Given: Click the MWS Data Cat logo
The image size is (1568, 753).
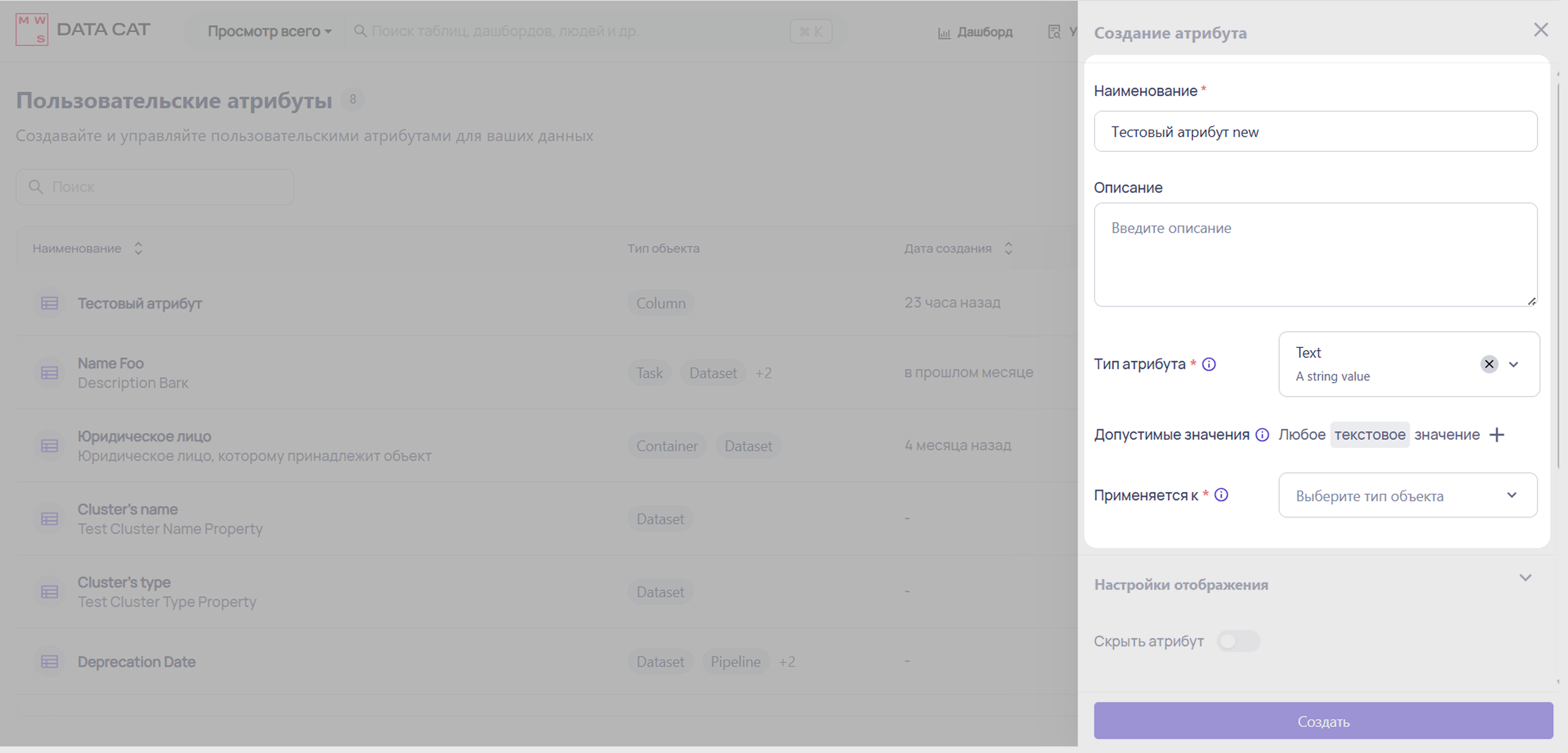Looking at the screenshot, I should (32, 30).
